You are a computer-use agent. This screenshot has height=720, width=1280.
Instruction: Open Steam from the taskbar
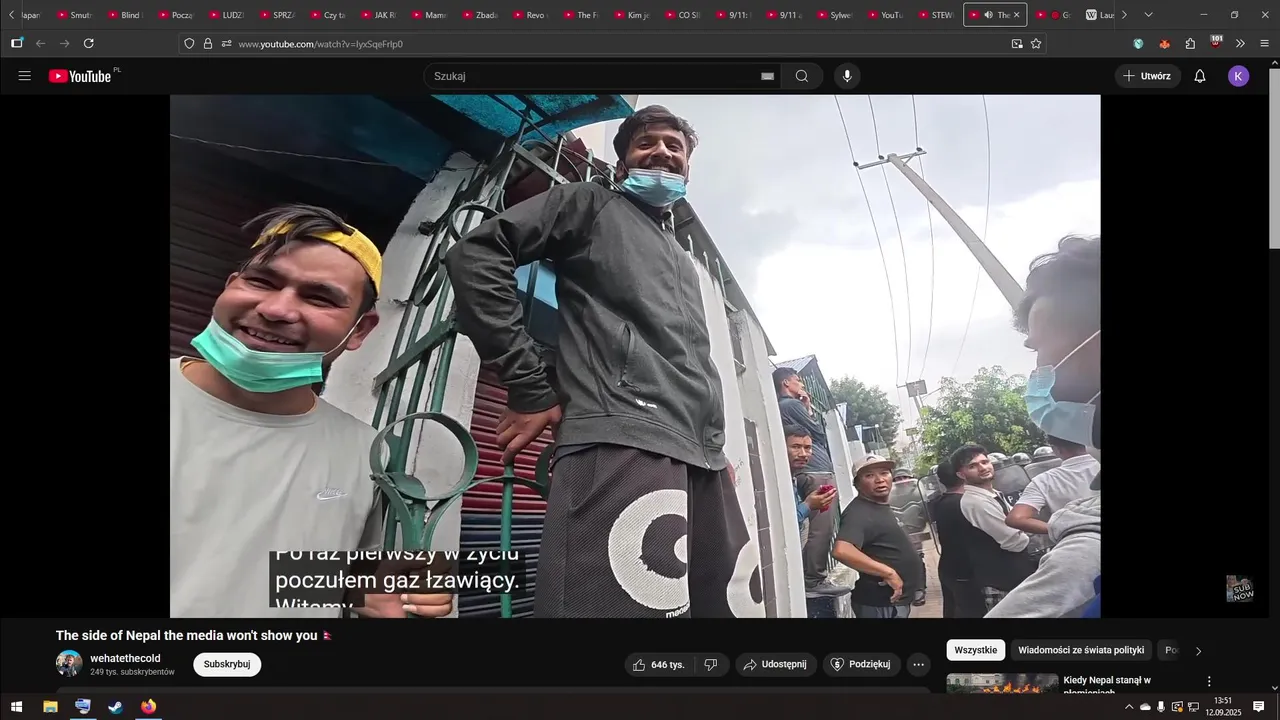pyautogui.click(x=115, y=707)
